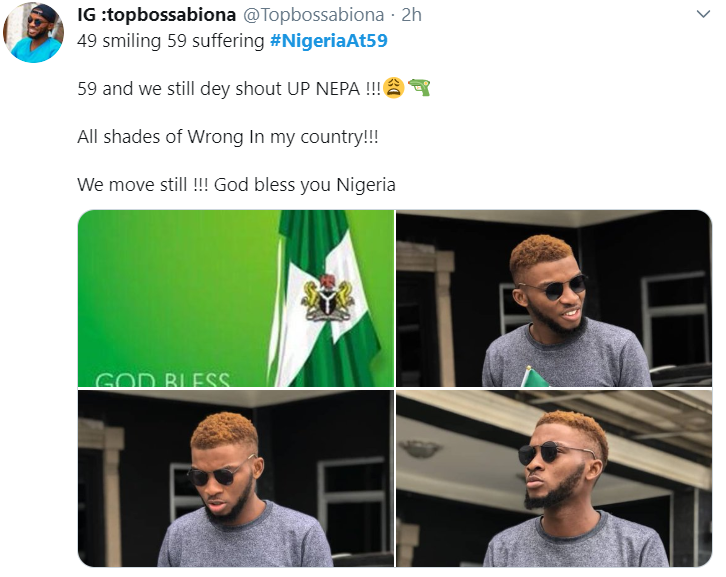
Task: Open the green Nigerian flag image
Action: (x=235, y=298)
